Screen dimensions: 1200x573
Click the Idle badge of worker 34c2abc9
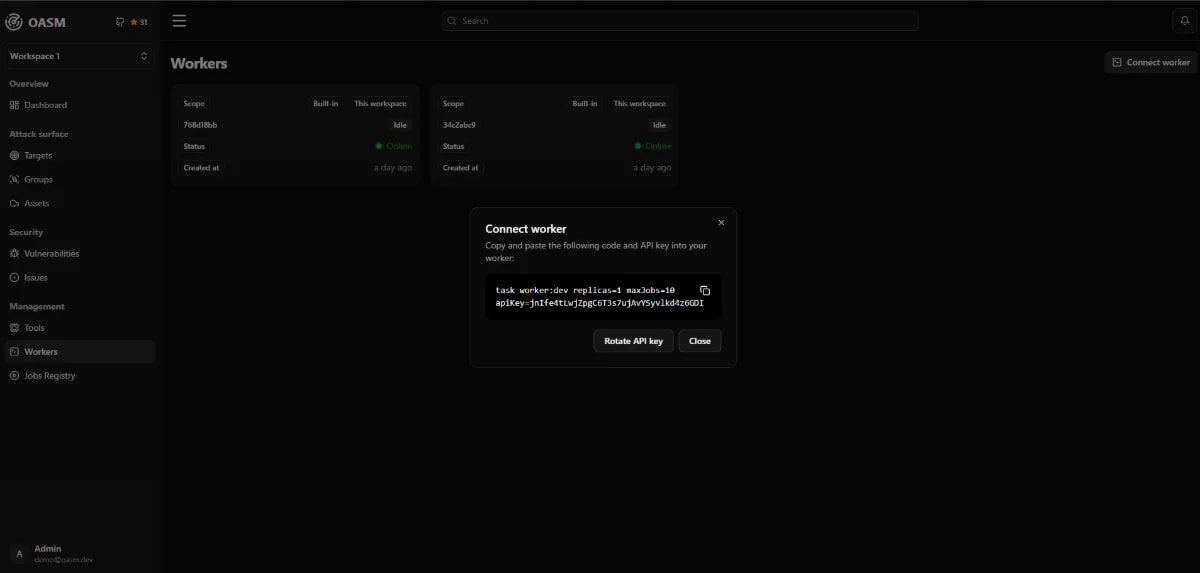click(659, 125)
